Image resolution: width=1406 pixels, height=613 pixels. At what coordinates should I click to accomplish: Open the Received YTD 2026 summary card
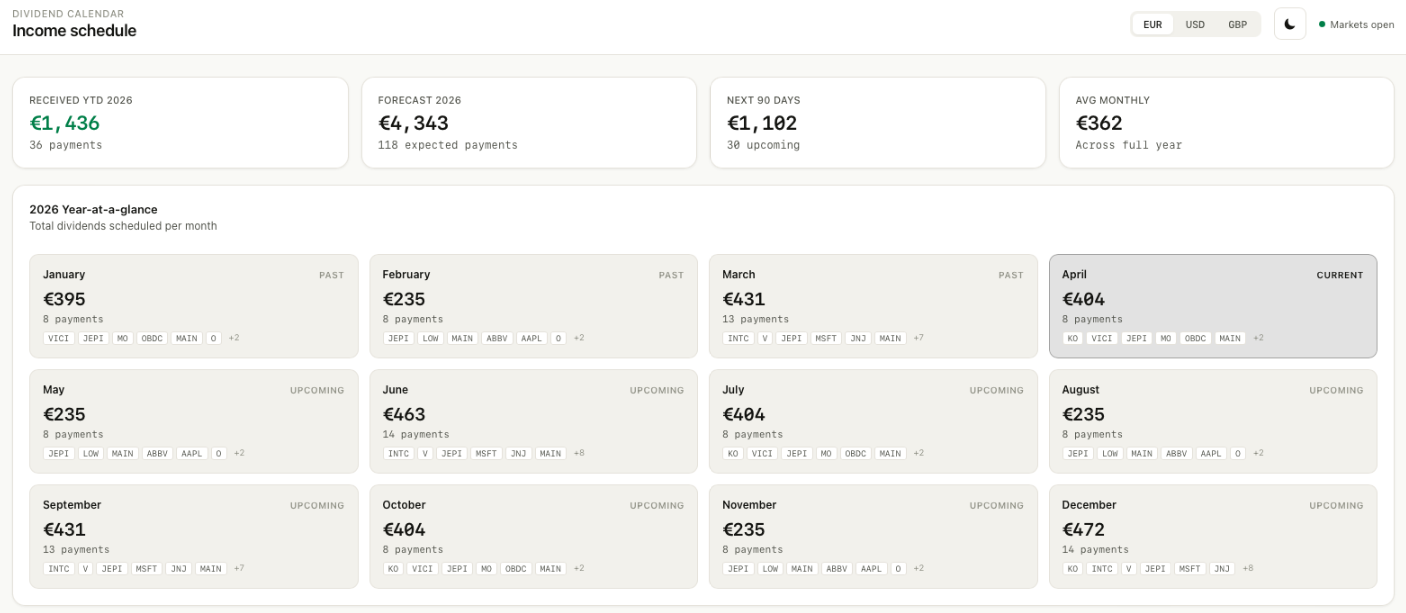click(x=180, y=122)
